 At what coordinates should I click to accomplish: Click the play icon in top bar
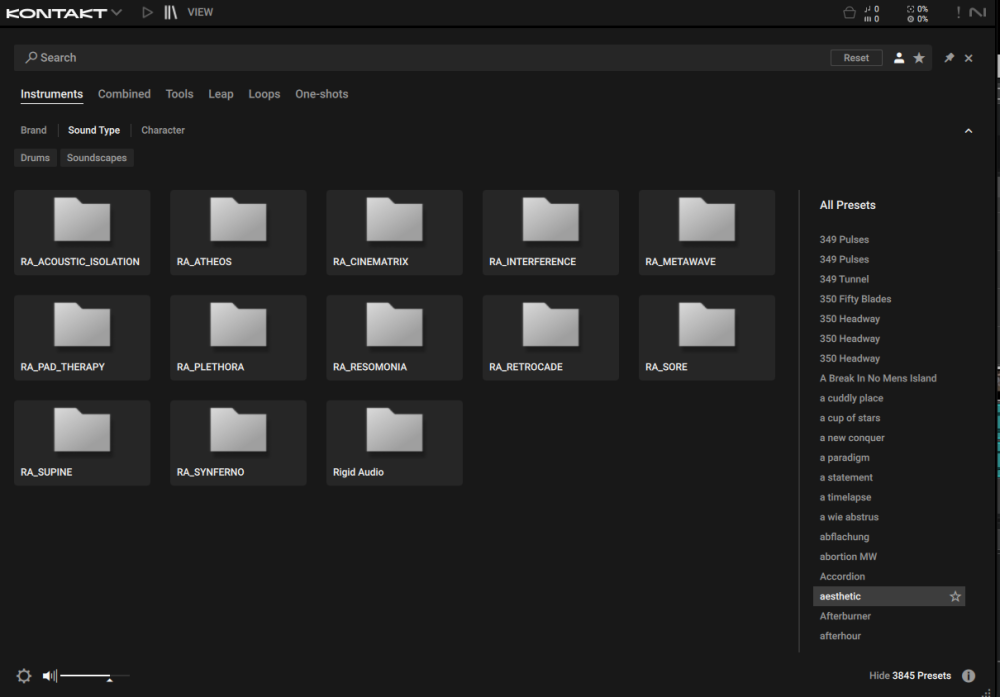point(147,12)
